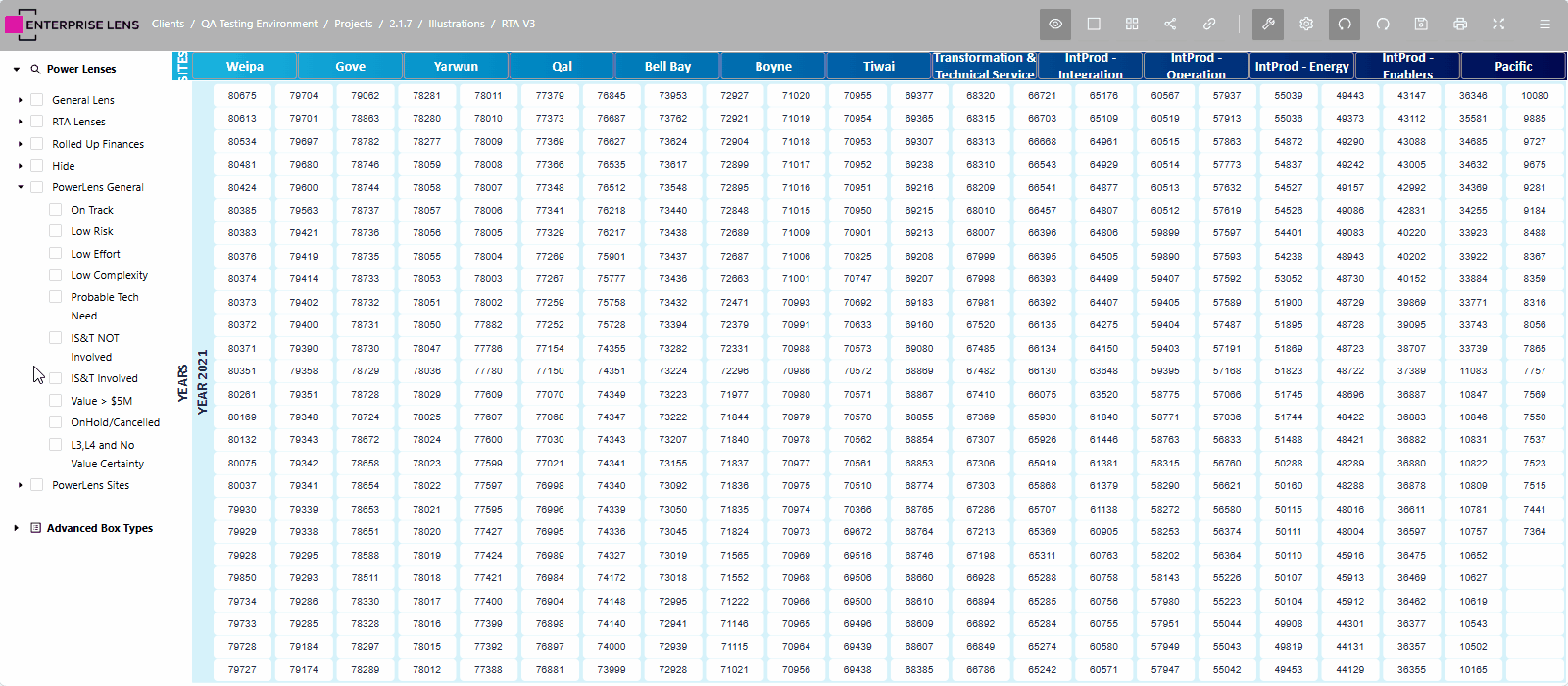Click the eye visibility icon in toolbar
Viewport: 1568px width, 686px height.
pos(1055,24)
